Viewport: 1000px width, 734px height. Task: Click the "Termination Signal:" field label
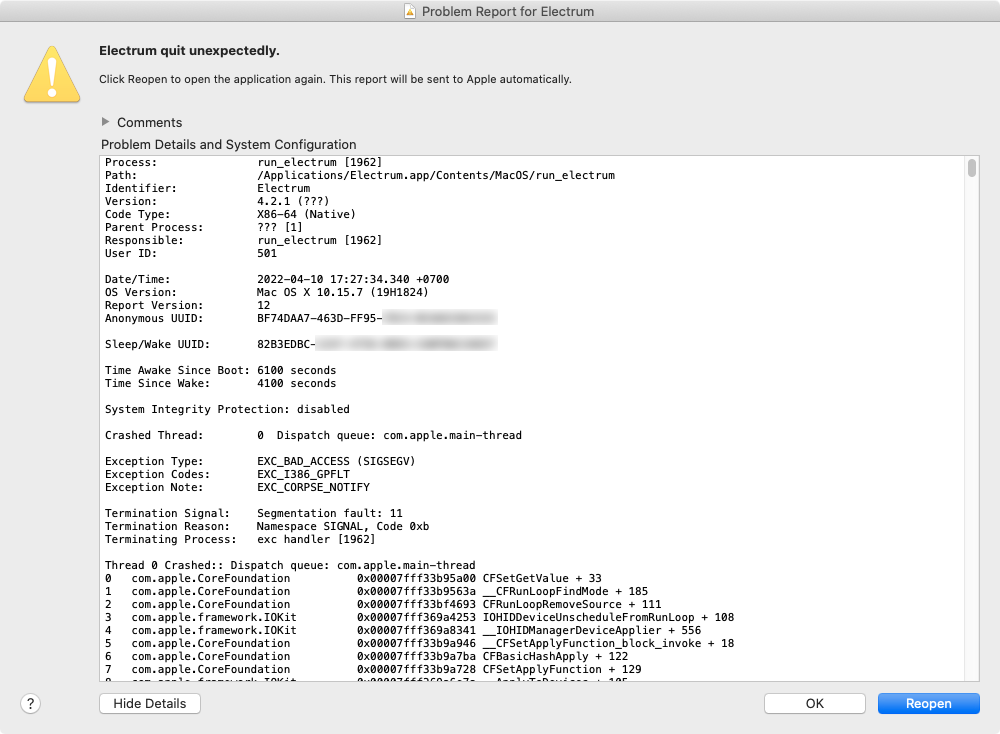tap(167, 513)
